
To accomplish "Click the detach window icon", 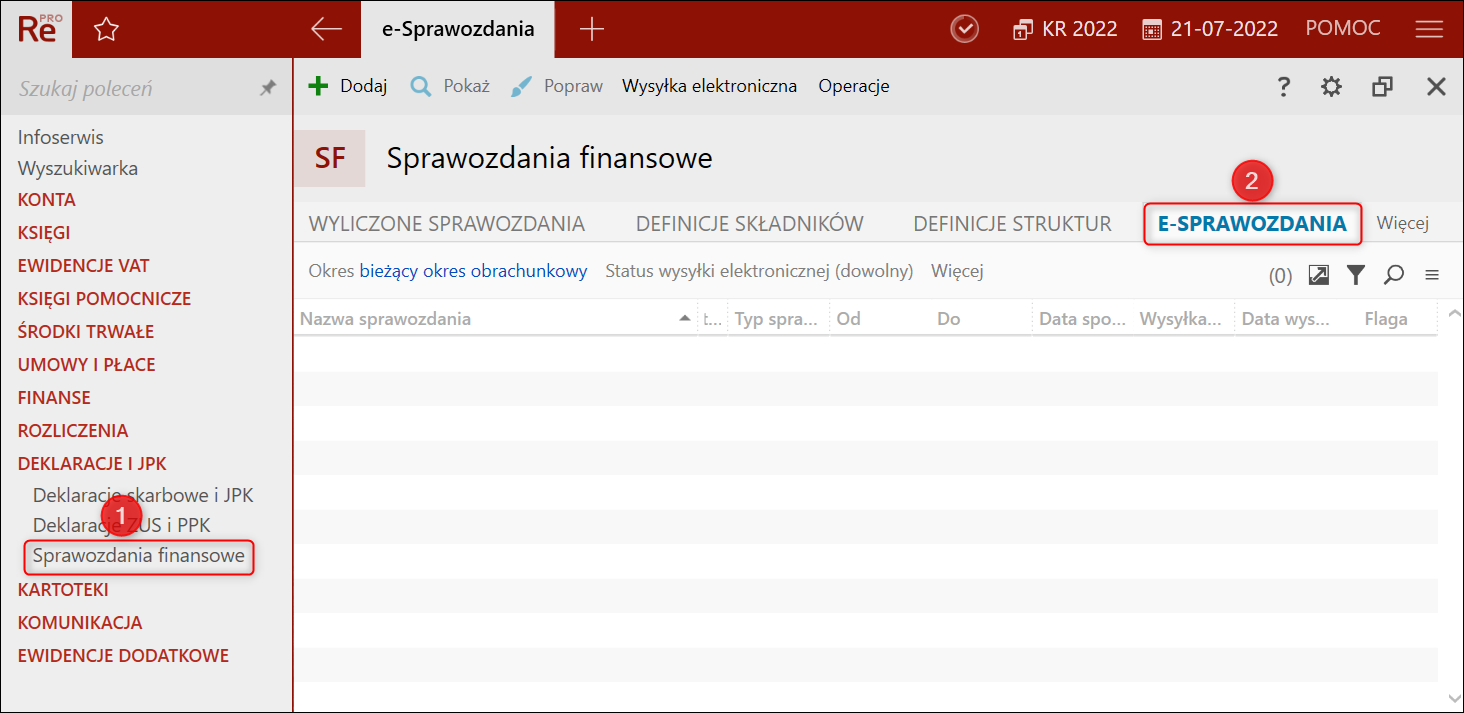I will pos(1383,87).
